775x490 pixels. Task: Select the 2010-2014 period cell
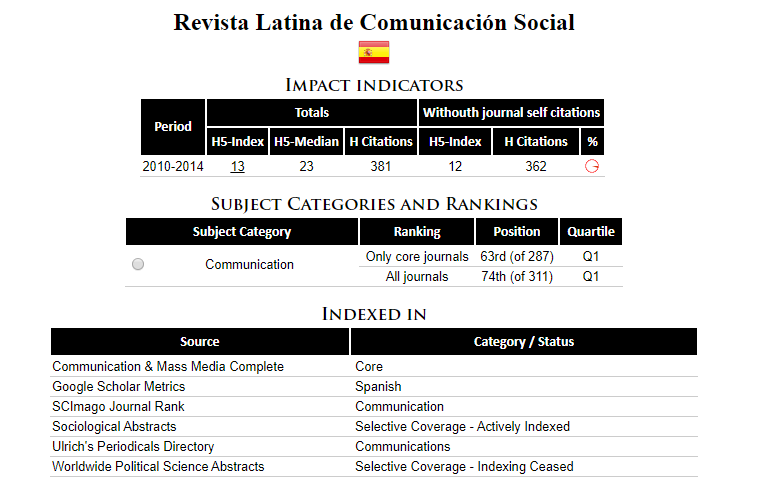pos(173,166)
